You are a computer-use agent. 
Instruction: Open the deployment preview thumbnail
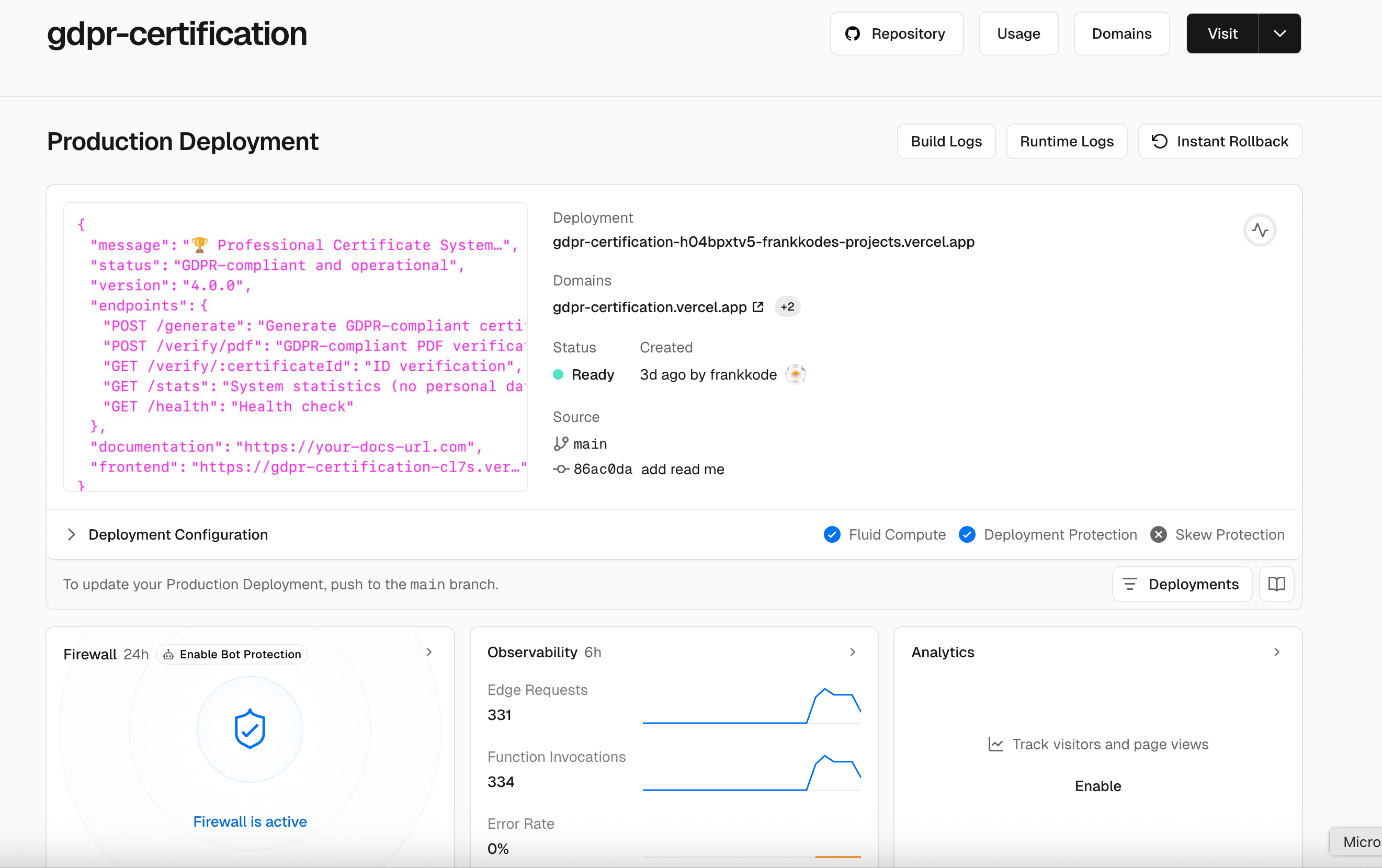[x=295, y=347]
